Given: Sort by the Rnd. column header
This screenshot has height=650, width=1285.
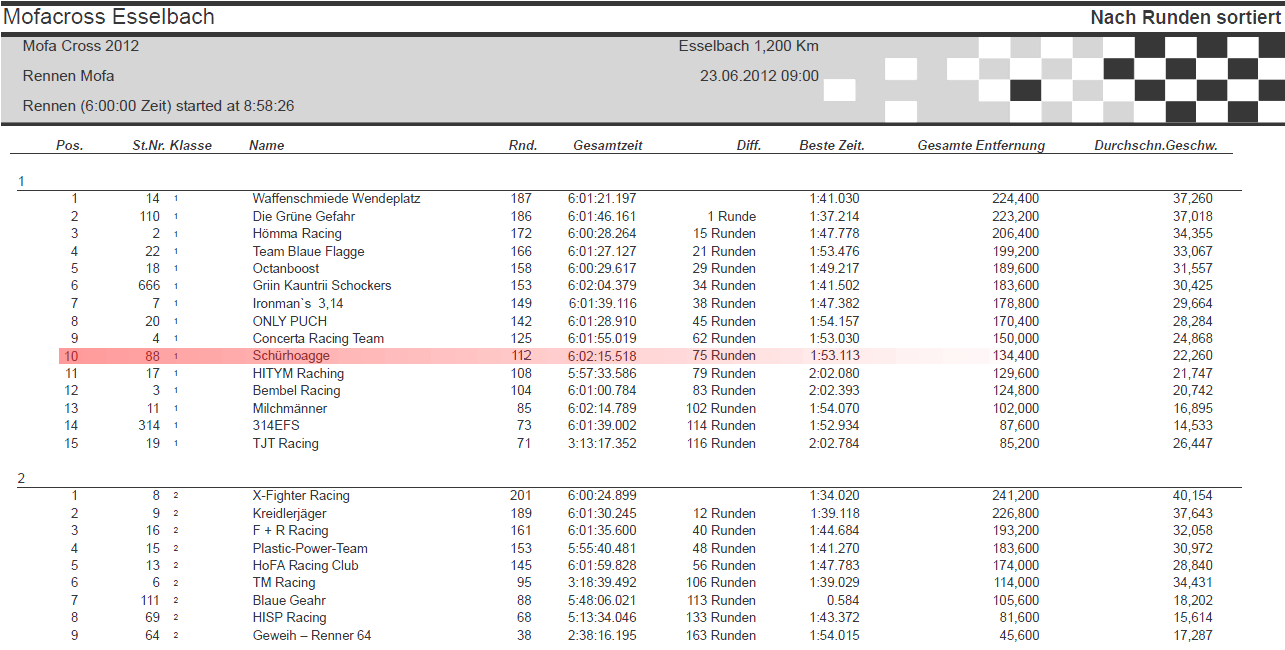Looking at the screenshot, I should pos(524,145).
